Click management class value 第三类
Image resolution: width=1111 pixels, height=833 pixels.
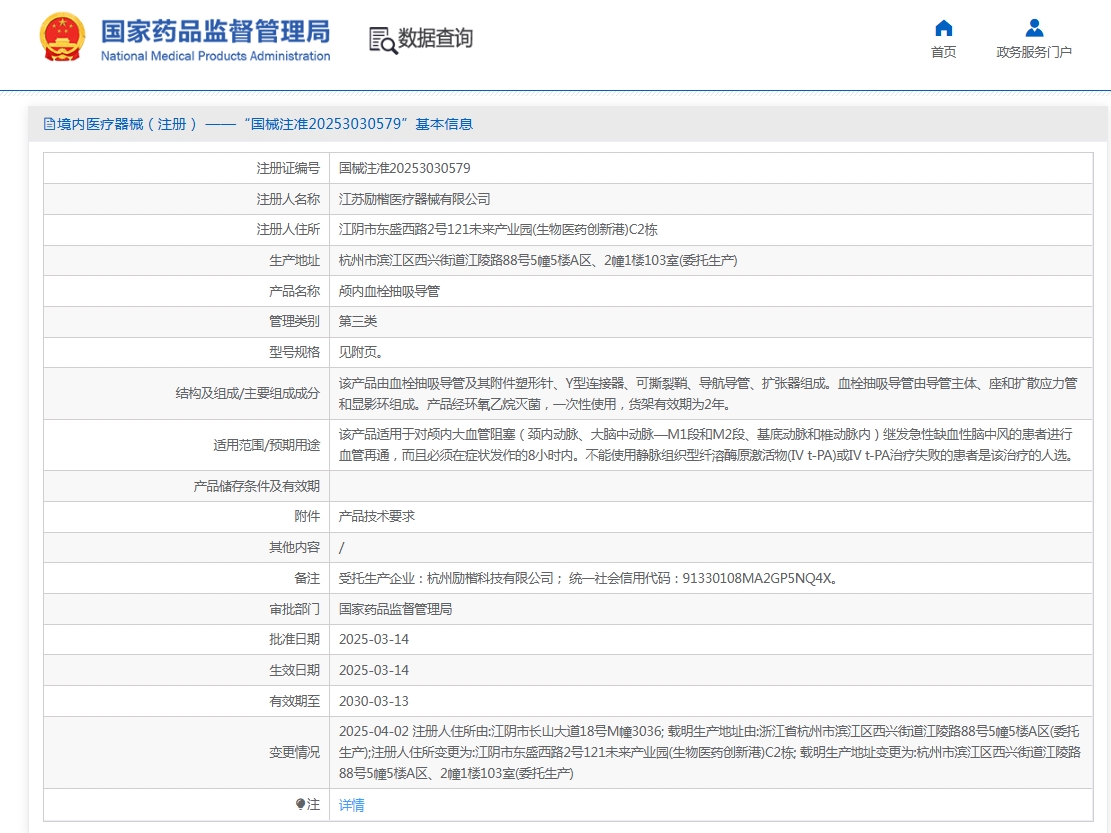coord(358,322)
